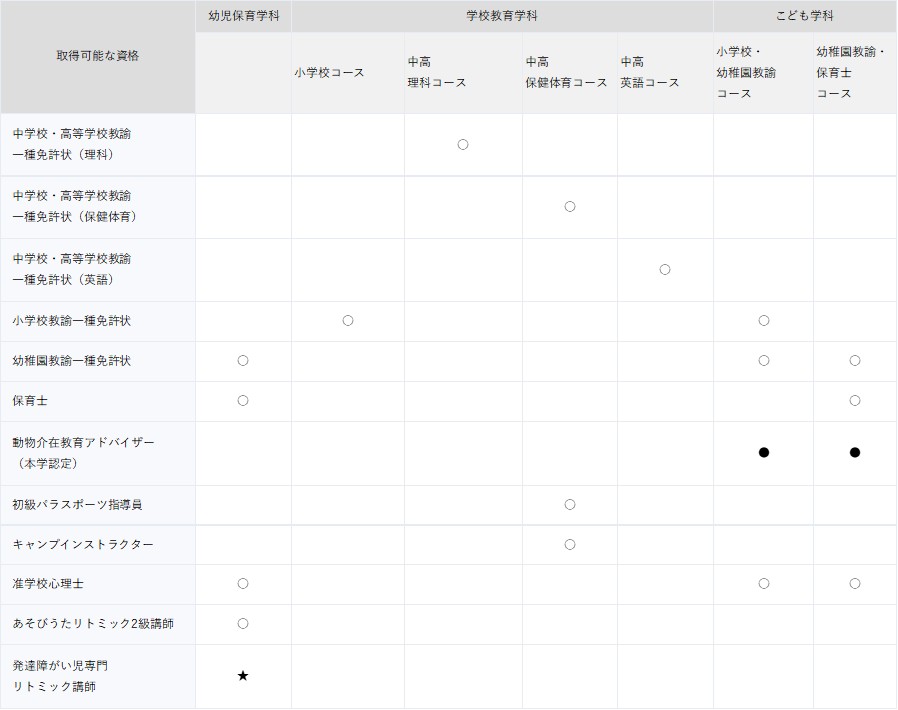Click the star in the 発達障がい児専門リトミック講師 row
This screenshot has width=898, height=710.
click(243, 676)
